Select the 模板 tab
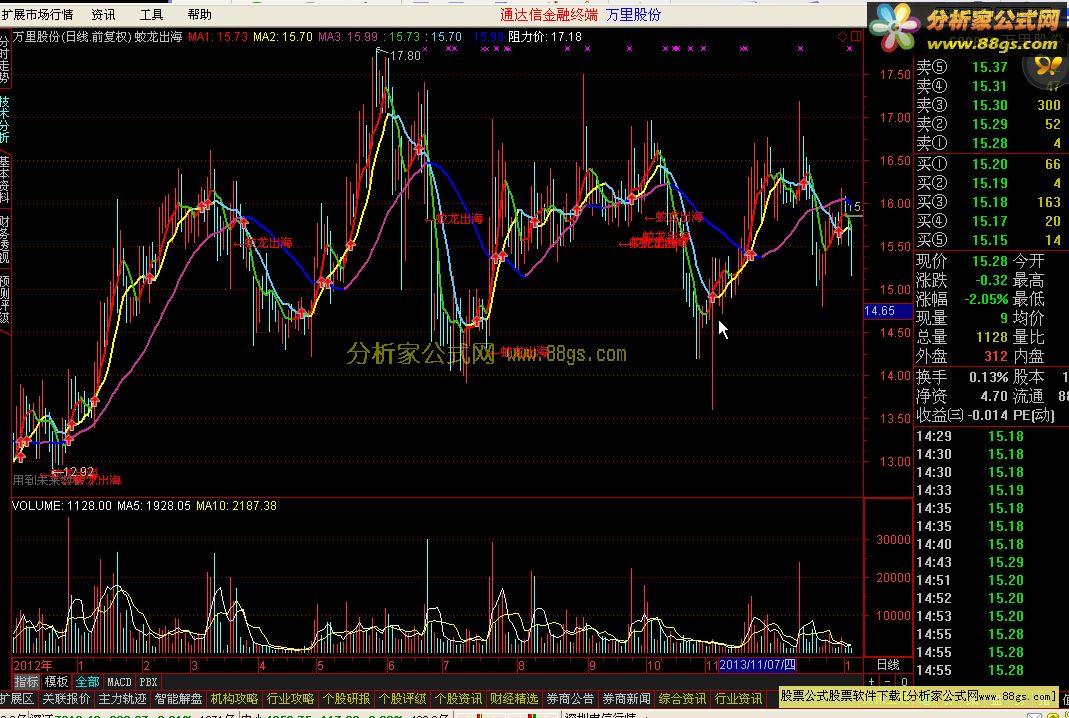1069x718 pixels. [56, 681]
